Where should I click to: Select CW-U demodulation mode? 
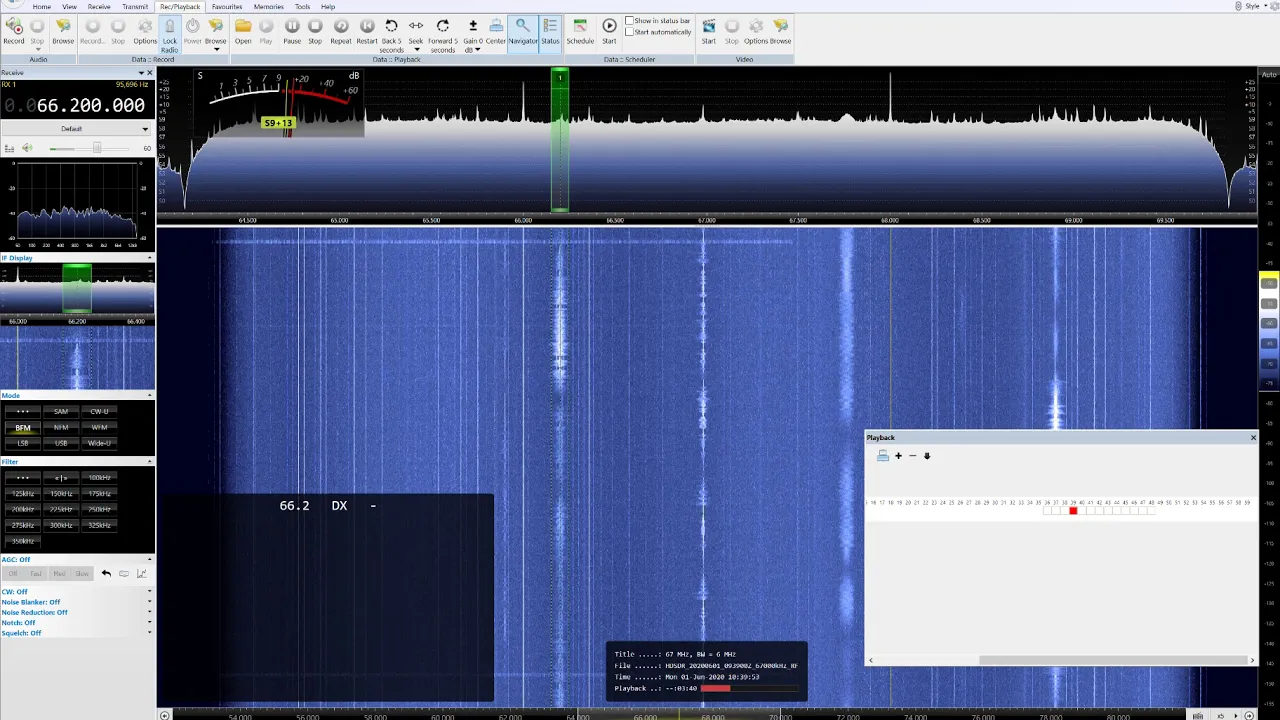pyautogui.click(x=99, y=411)
